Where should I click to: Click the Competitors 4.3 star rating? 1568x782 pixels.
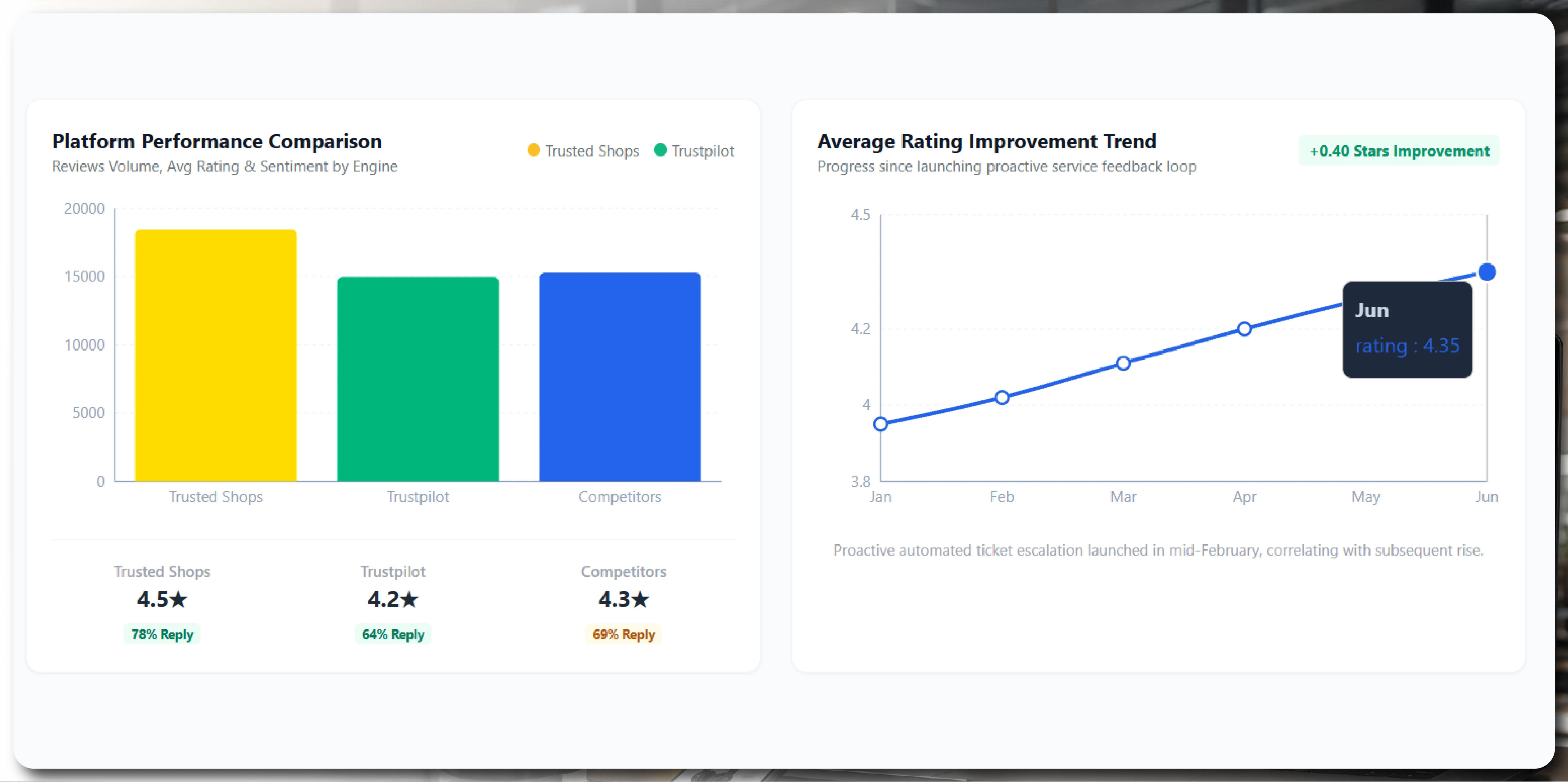pyautogui.click(x=623, y=600)
